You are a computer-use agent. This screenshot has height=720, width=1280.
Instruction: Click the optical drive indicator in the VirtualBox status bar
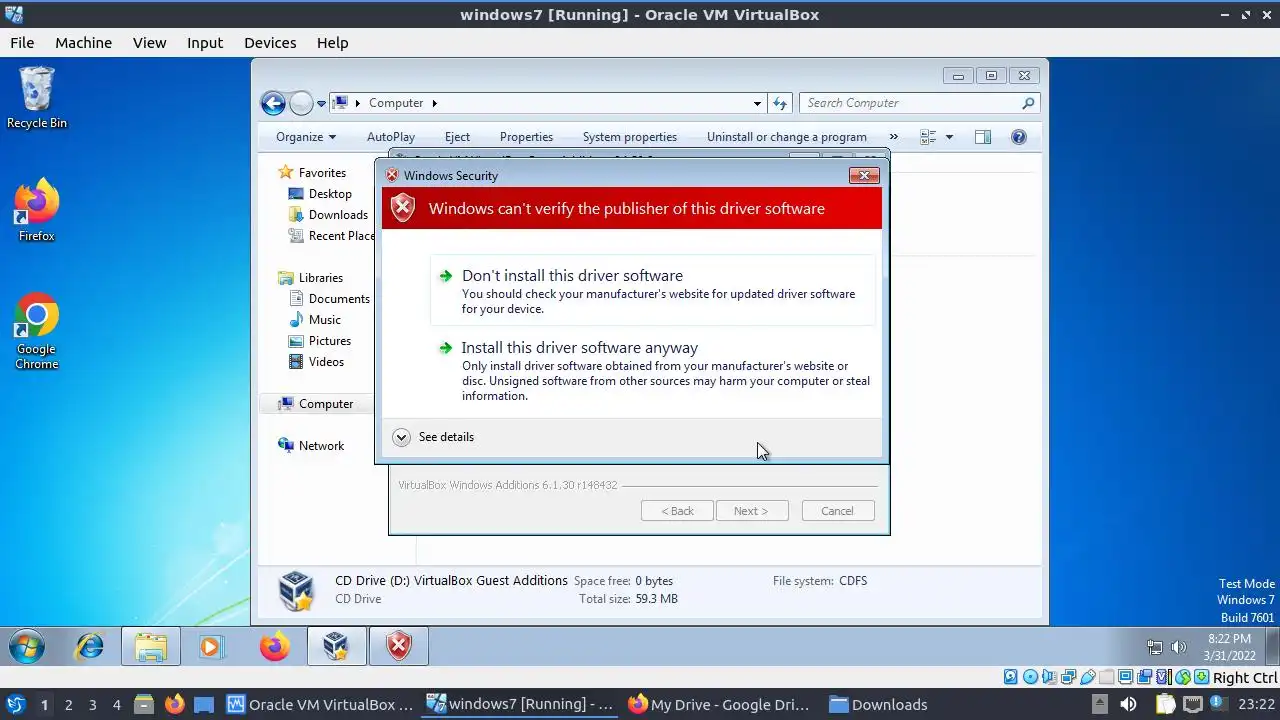[1030, 677]
